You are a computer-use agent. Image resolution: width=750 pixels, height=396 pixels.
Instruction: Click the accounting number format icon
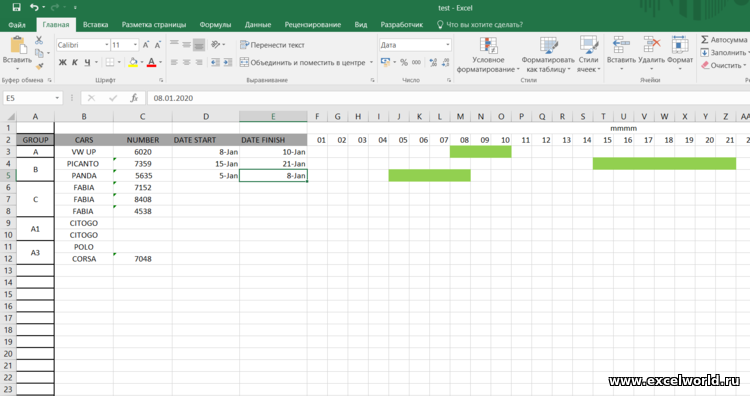(385, 62)
